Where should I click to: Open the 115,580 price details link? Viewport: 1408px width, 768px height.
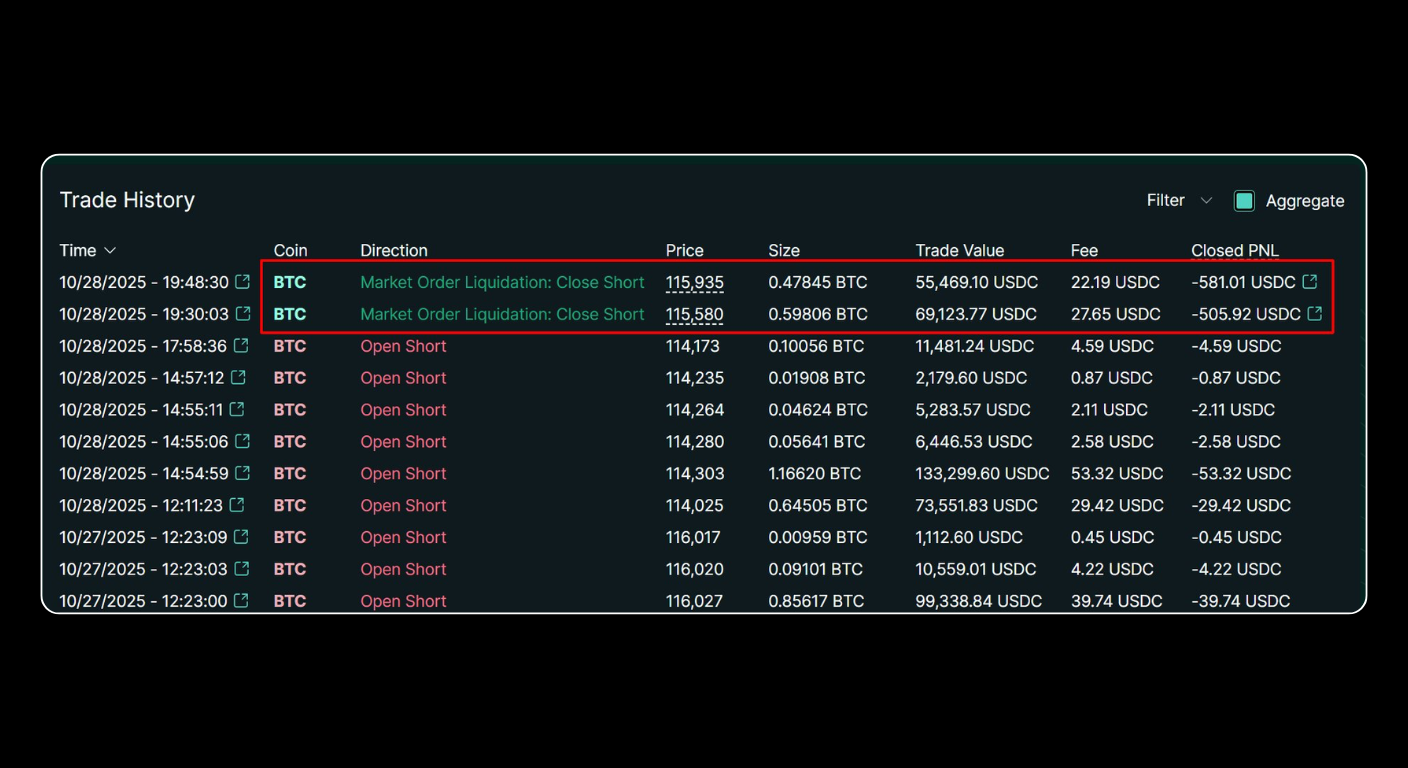[x=694, y=314]
